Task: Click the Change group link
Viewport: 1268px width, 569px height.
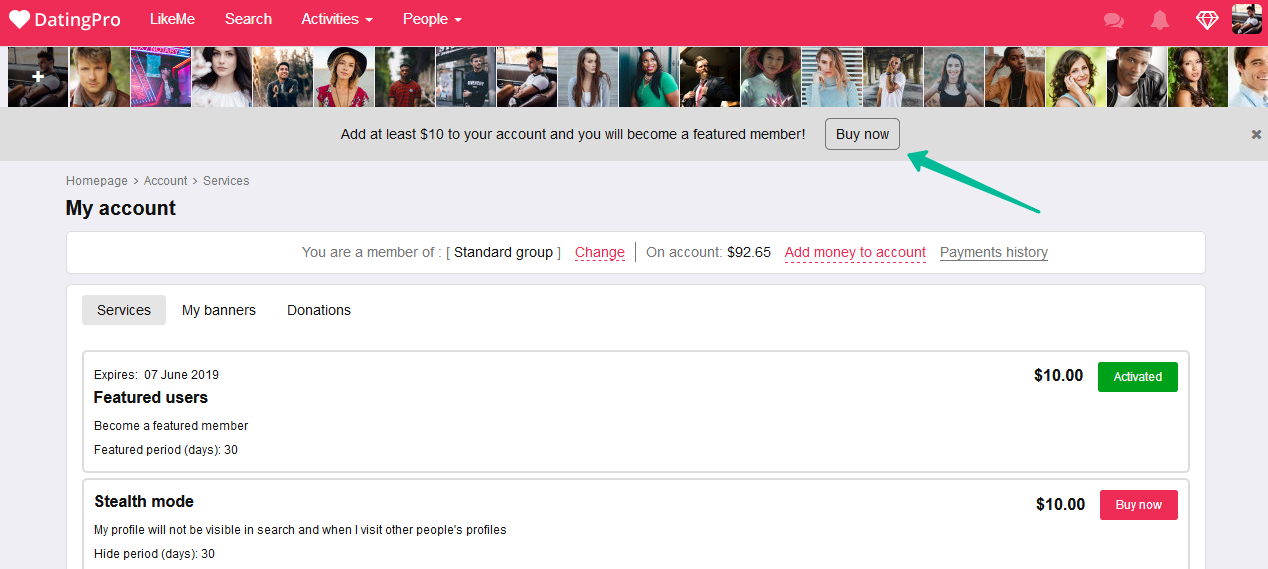Action: (600, 252)
